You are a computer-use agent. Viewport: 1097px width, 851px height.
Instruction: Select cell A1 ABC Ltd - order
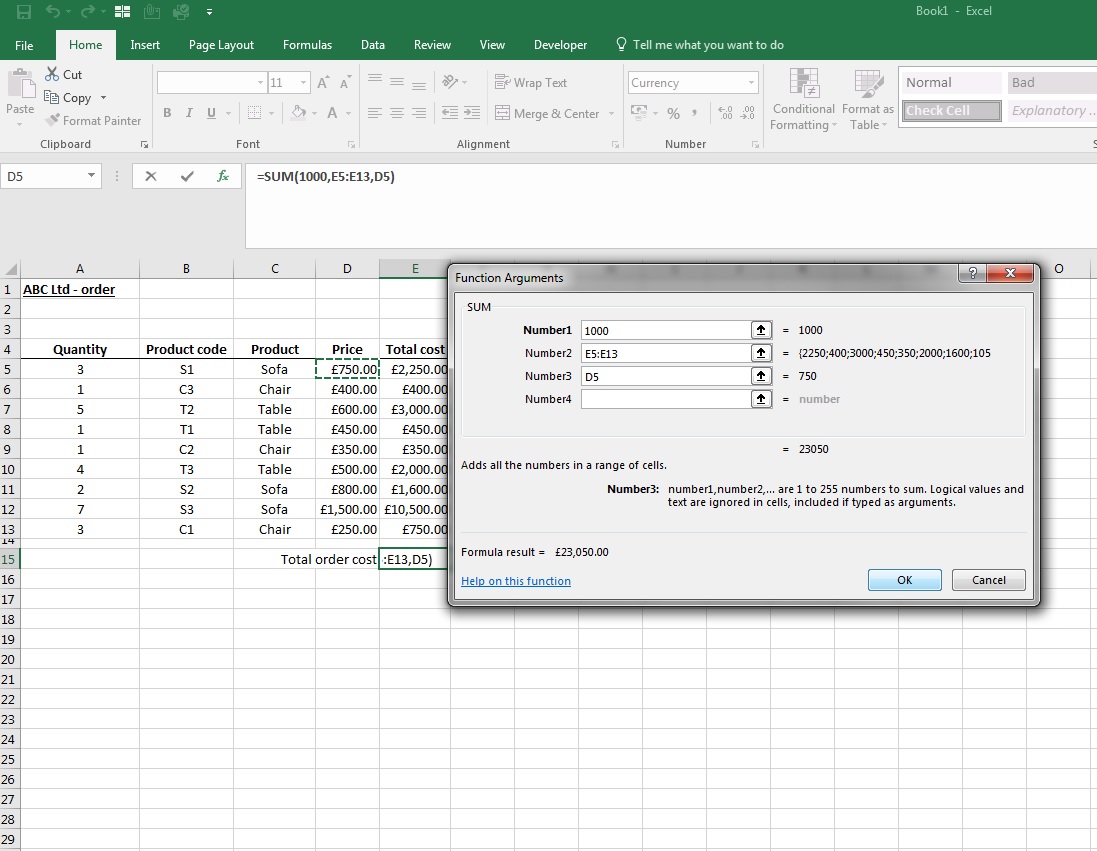pyautogui.click(x=80, y=290)
